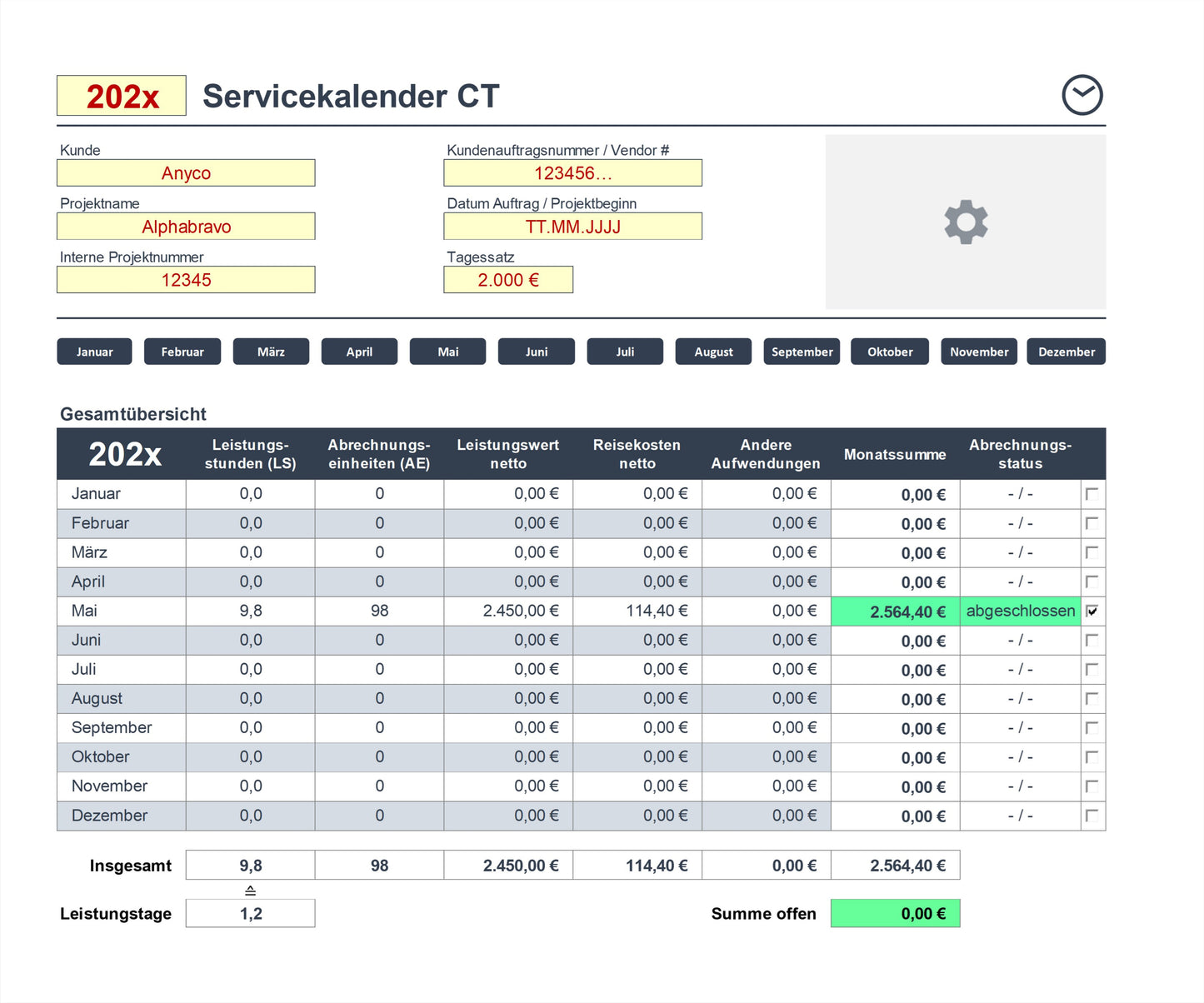Screen dimensions: 1204x1003
Task: Select the green Mai Monatssumme cell
Action: coord(895,611)
